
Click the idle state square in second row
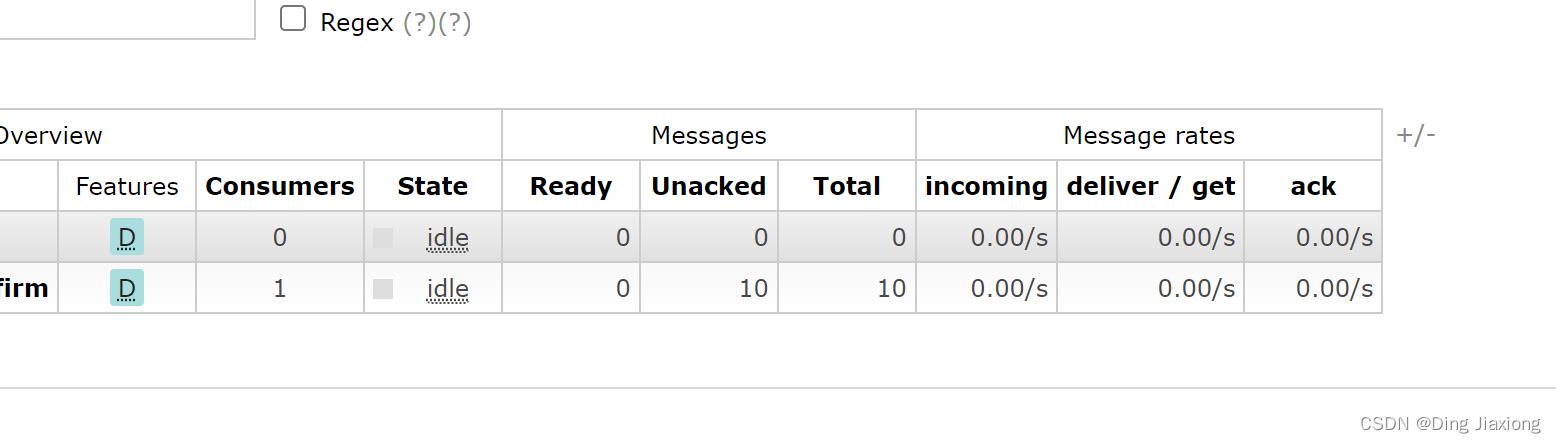[383, 289]
